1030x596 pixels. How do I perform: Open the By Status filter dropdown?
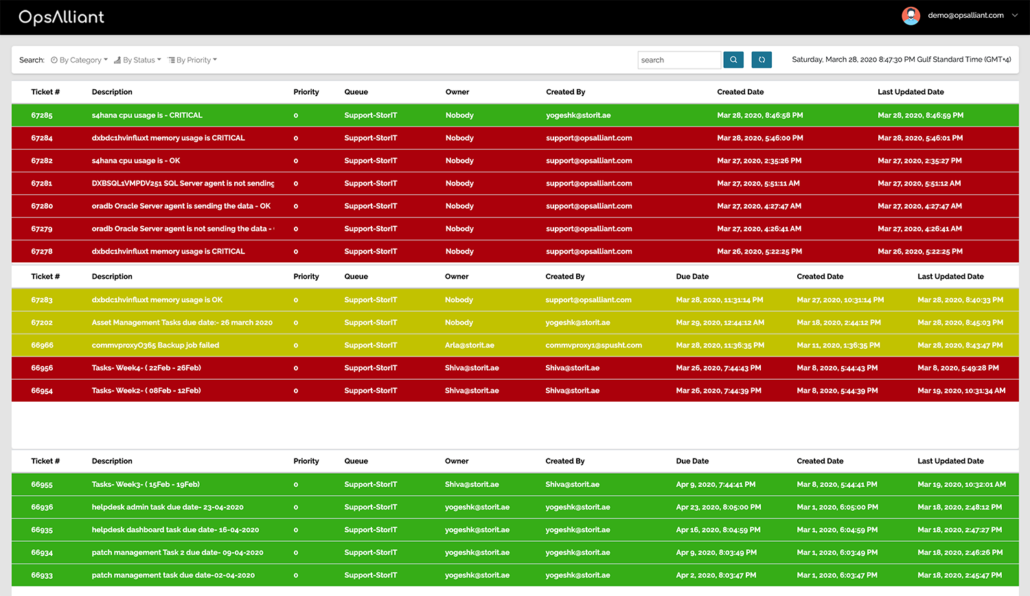coord(137,60)
